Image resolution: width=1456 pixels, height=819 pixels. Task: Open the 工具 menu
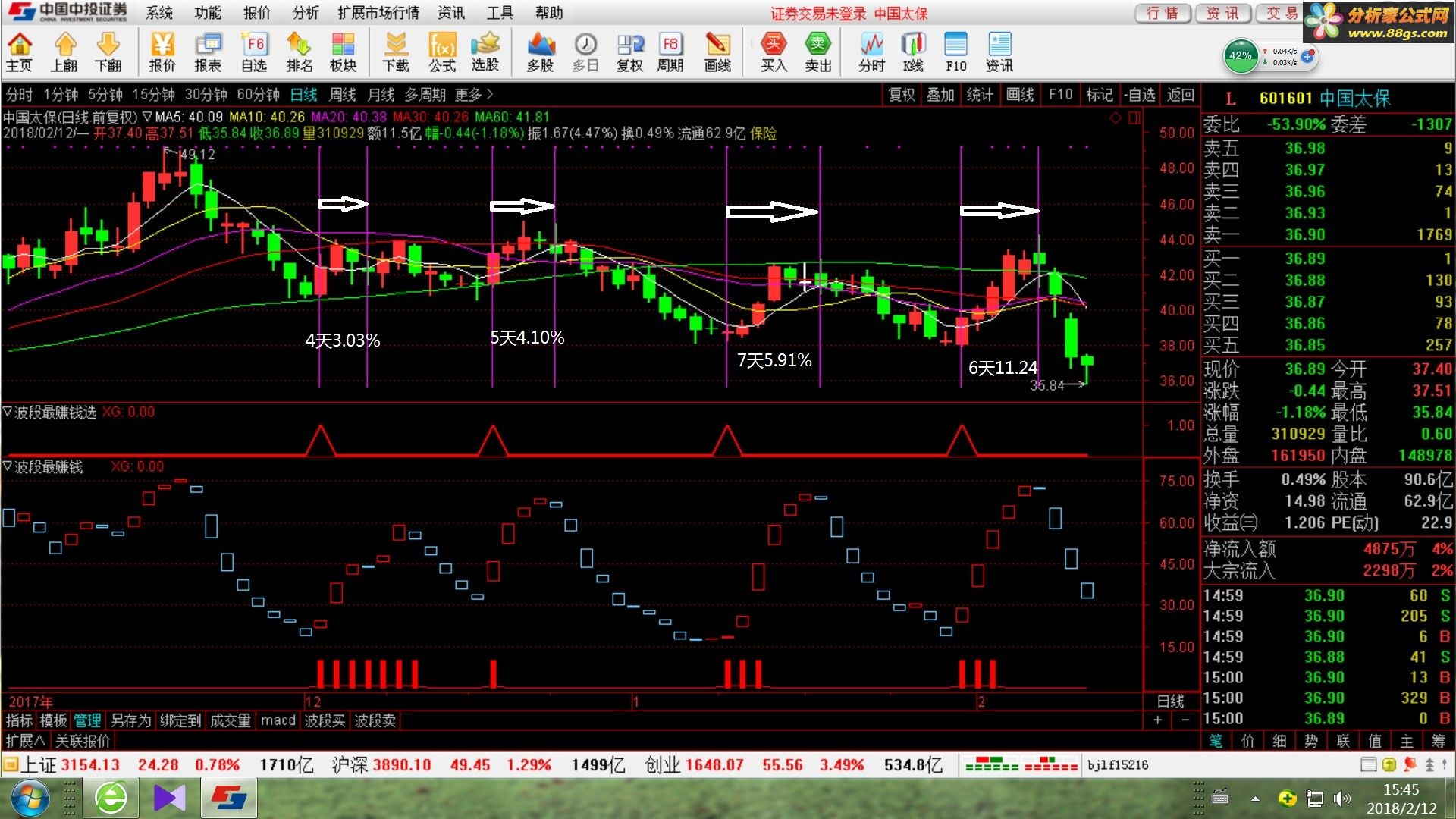(x=500, y=13)
